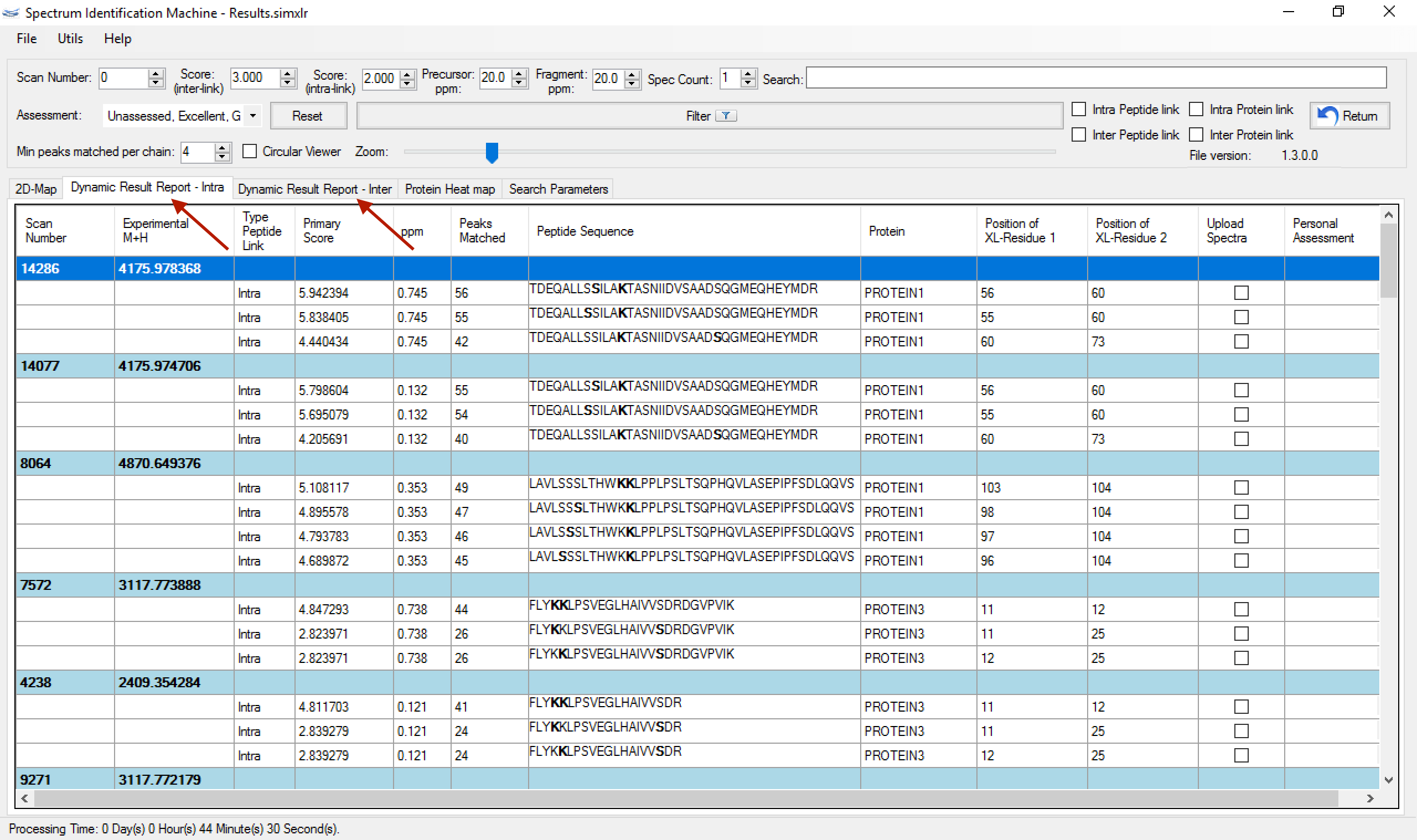Check Upload Spectra box for score 5.942394
The height and width of the screenshot is (840, 1417).
[1241, 293]
